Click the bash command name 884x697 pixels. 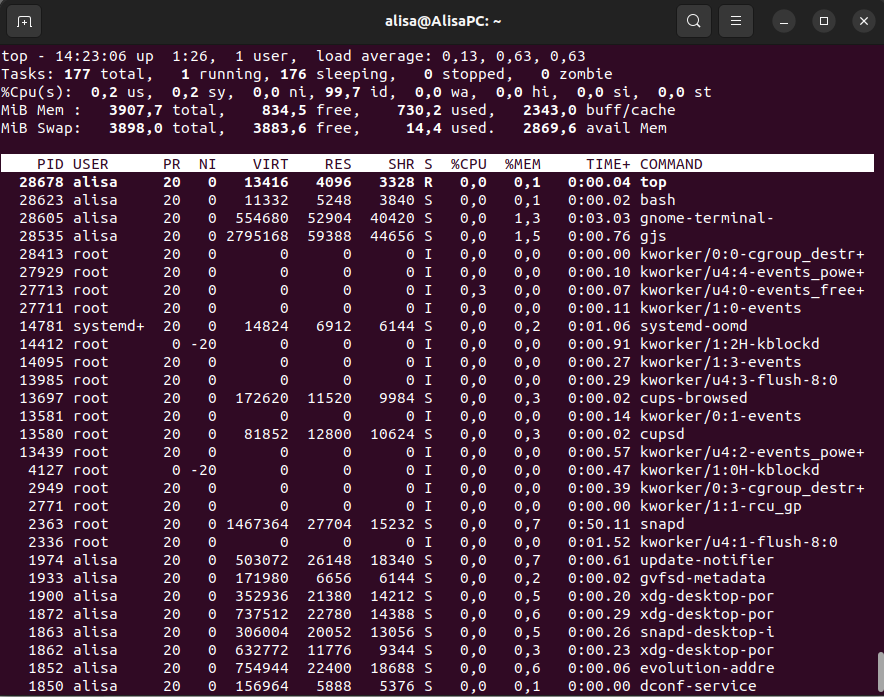tap(657, 200)
